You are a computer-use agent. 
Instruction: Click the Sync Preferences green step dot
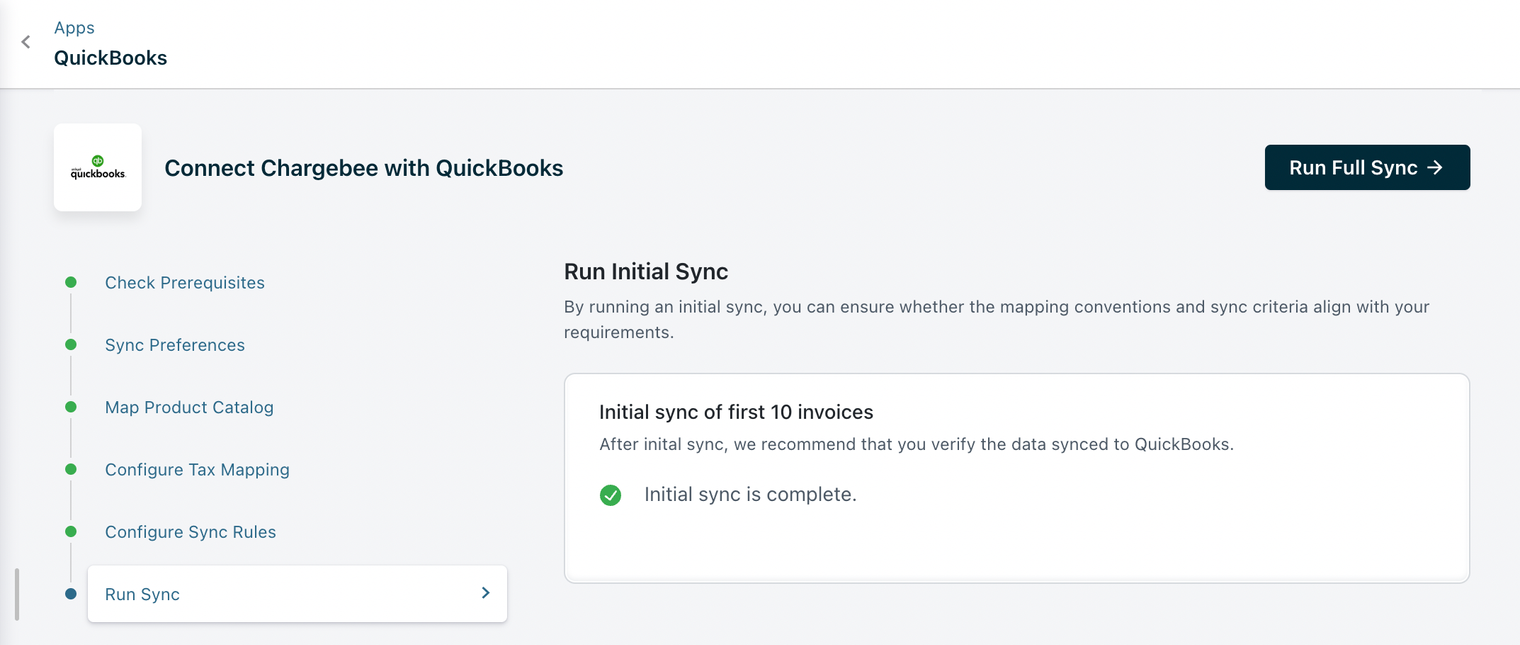tap(71, 345)
